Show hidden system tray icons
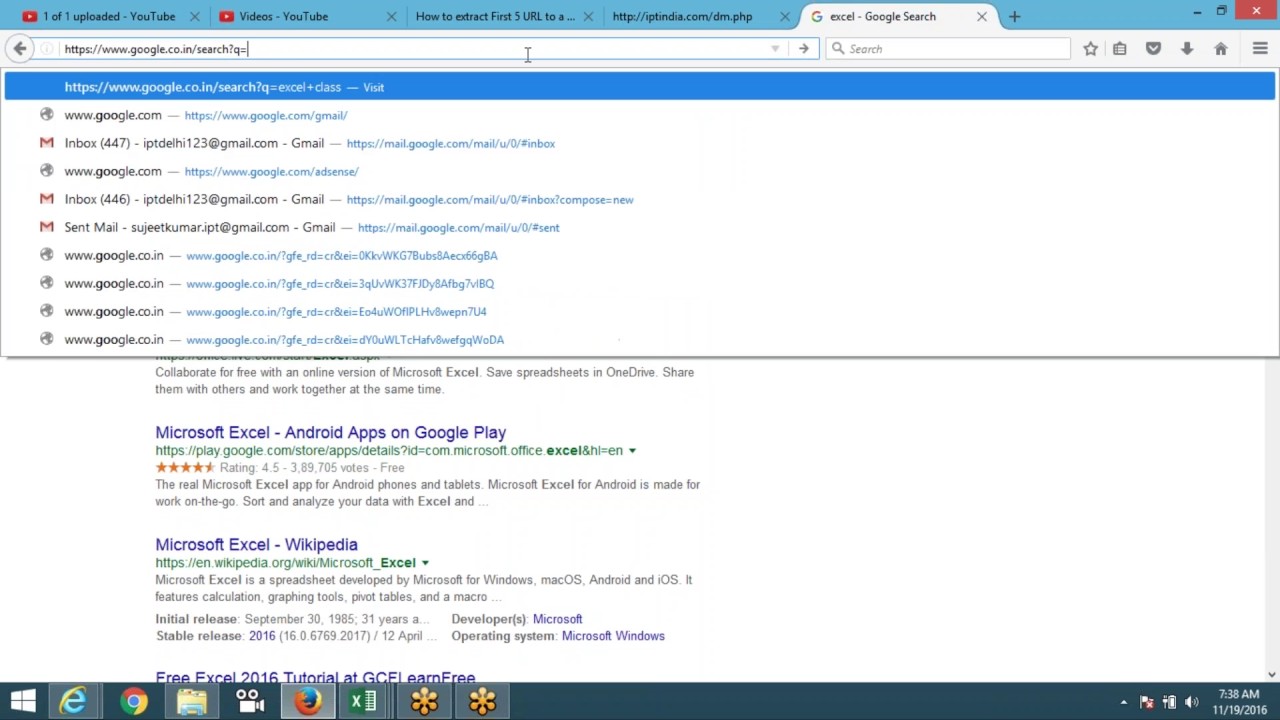 click(x=1123, y=702)
